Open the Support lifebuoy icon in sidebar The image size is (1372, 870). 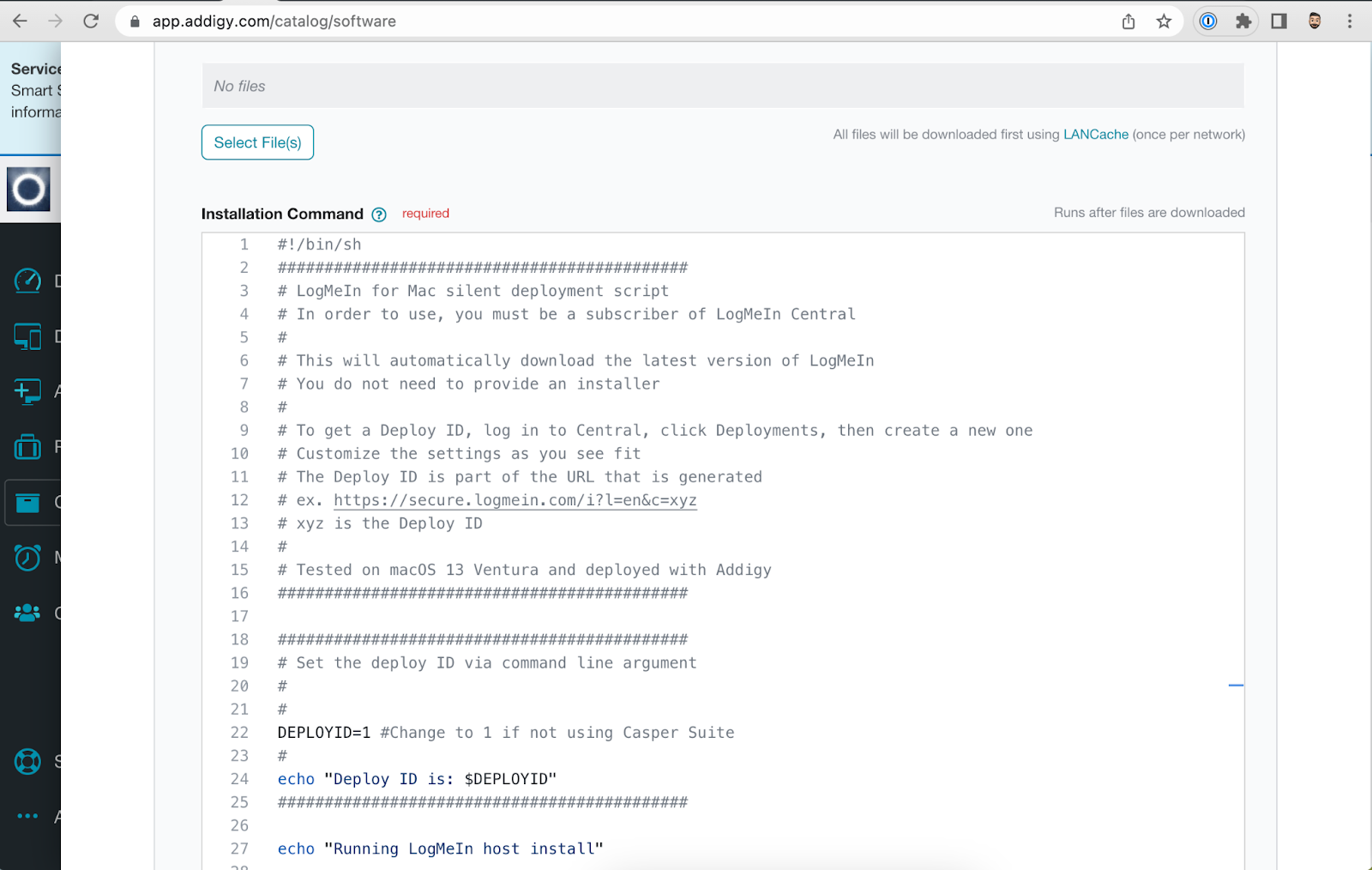(x=27, y=761)
